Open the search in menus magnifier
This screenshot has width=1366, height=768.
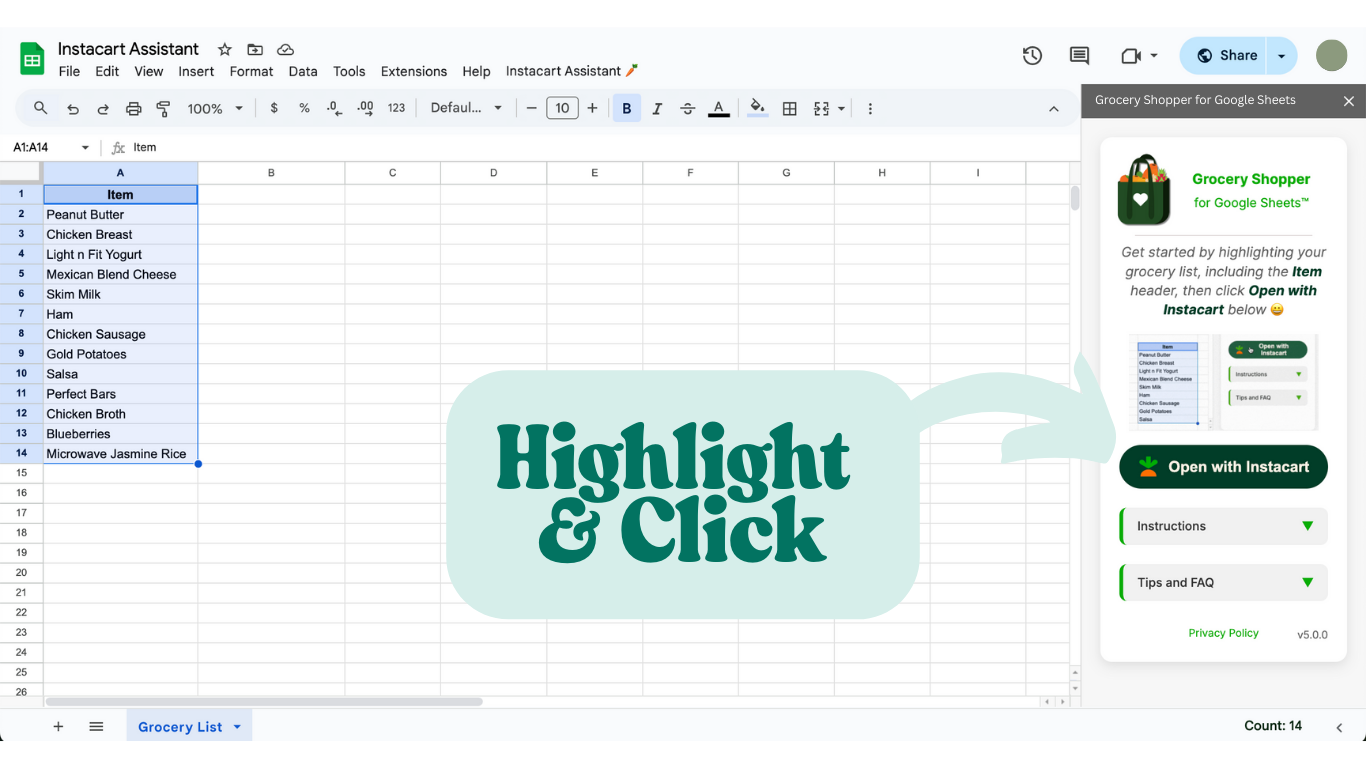pos(40,107)
